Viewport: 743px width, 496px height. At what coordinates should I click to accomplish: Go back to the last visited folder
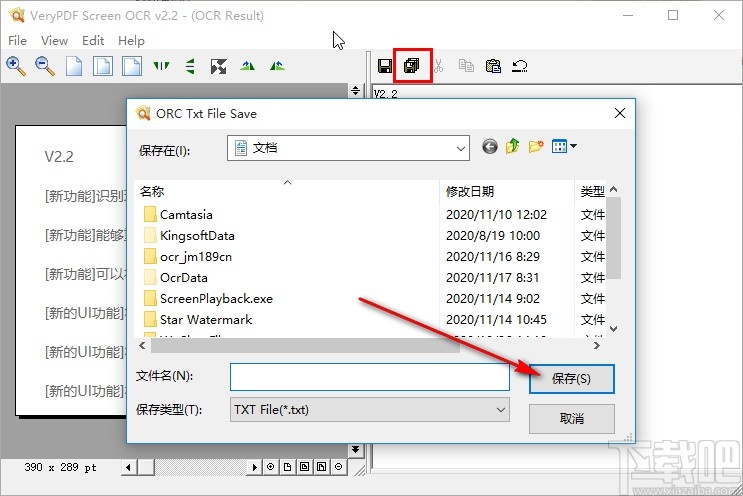[x=490, y=147]
